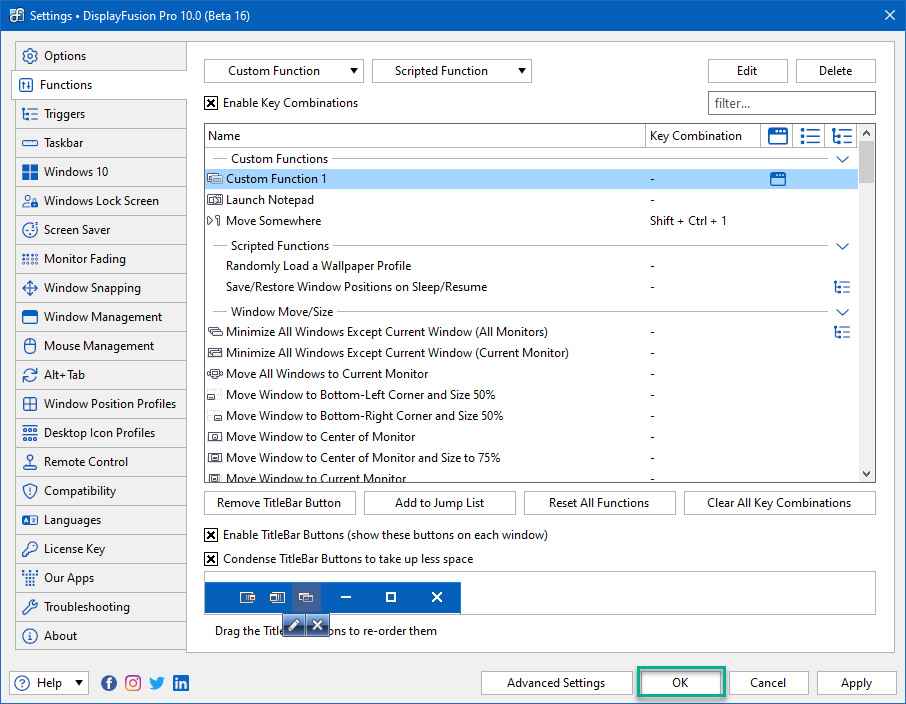Click trigger icon on Minimize All Windows (All Monitors) row
This screenshot has width=906, height=704.
coord(842,332)
